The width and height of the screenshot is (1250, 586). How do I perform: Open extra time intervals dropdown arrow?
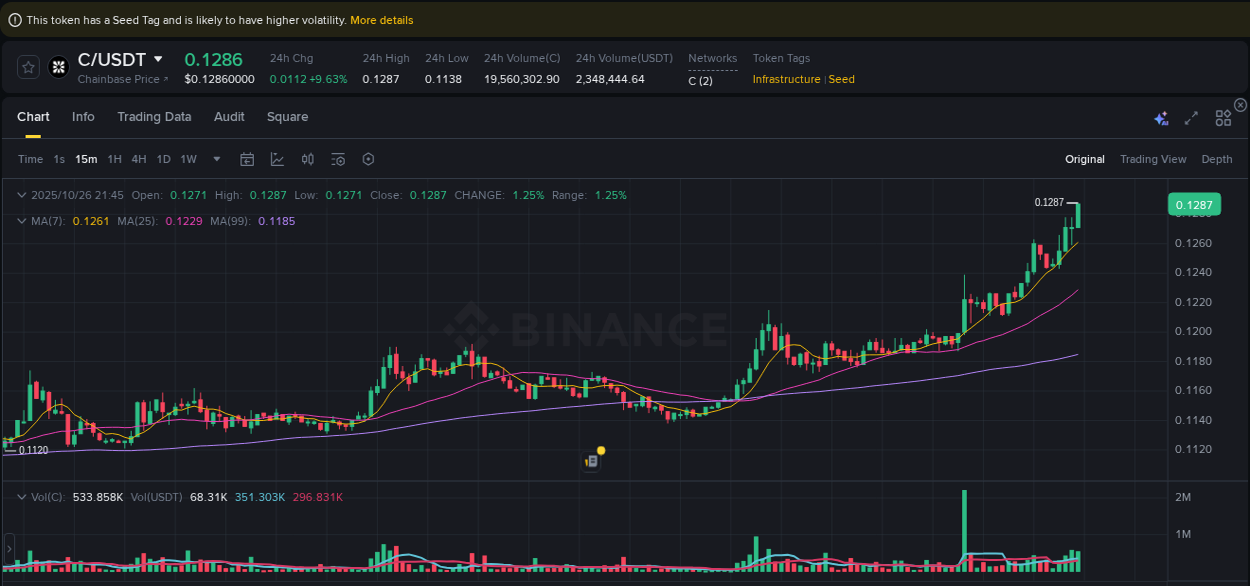(216, 159)
